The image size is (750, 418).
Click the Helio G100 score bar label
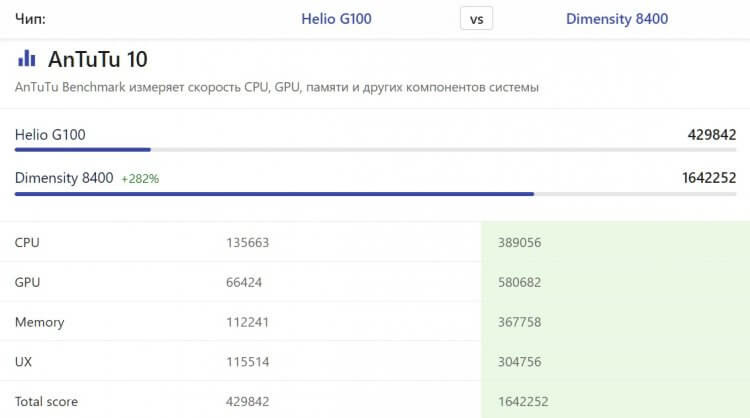[x=50, y=134]
